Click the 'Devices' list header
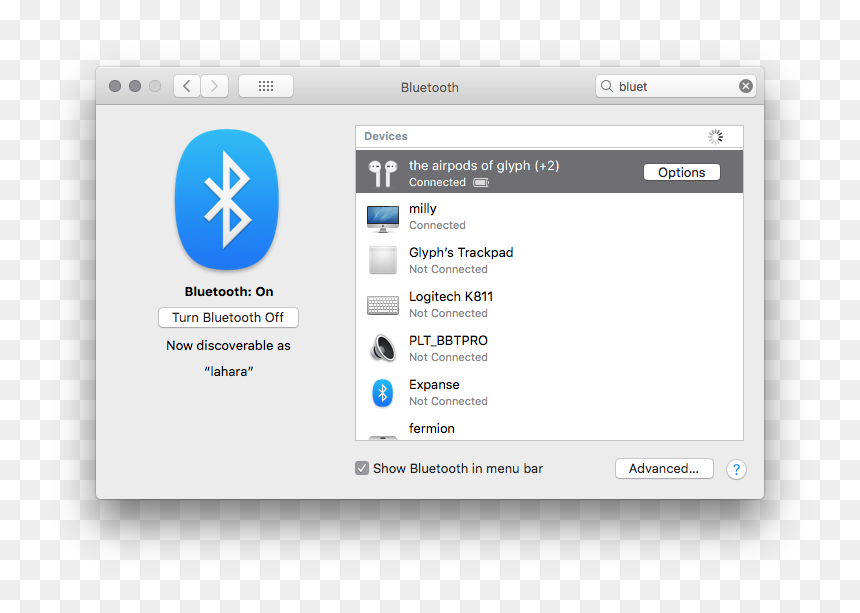 [x=549, y=137]
